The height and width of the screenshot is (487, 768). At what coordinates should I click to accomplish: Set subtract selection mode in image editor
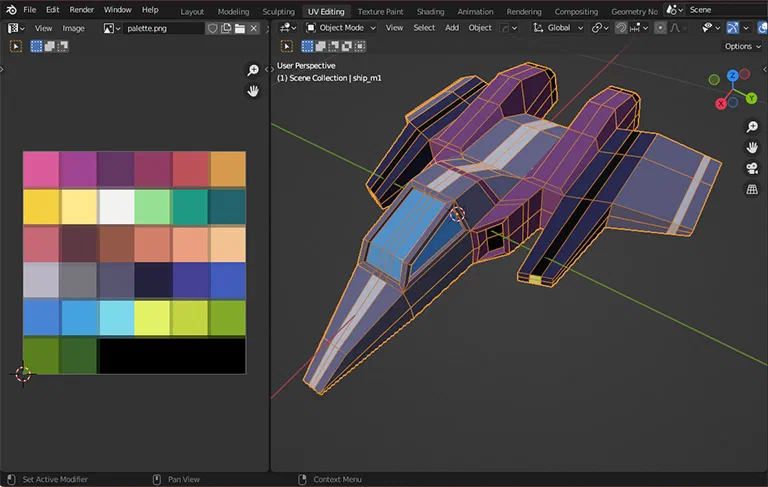point(63,47)
